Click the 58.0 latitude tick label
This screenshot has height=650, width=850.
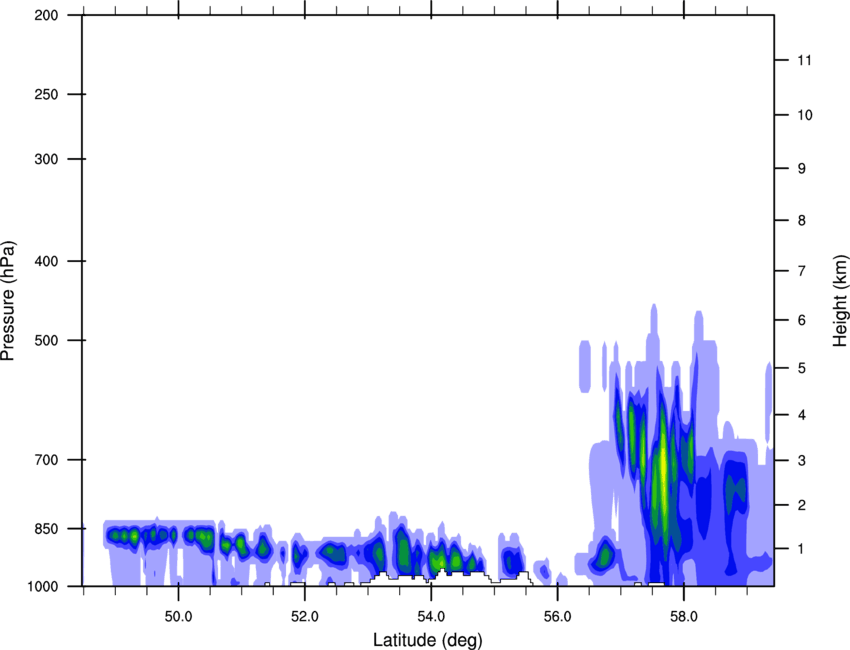pyautogui.click(x=684, y=616)
